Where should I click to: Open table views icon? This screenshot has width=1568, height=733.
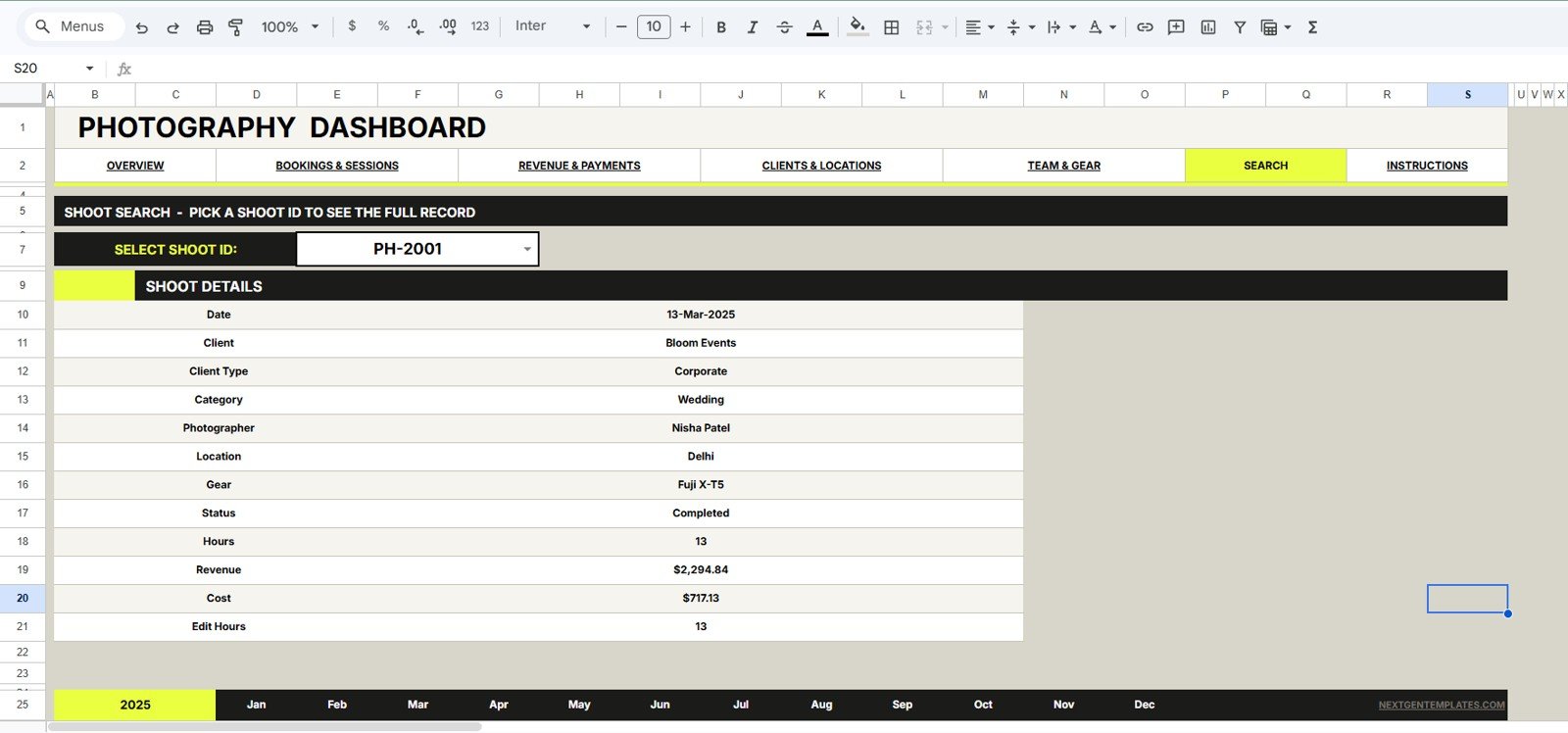(x=1269, y=27)
